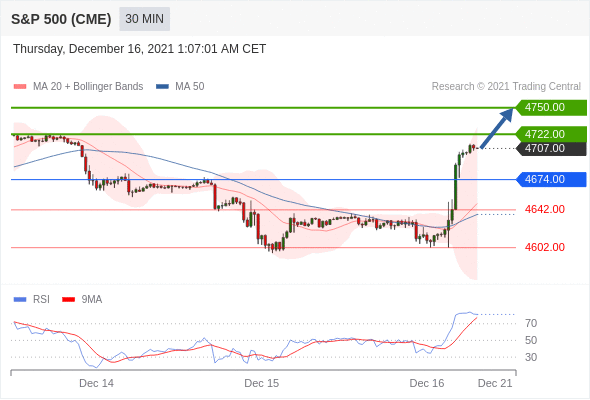Select the MA 50 legend label
The height and width of the screenshot is (400, 590).
(x=190, y=87)
